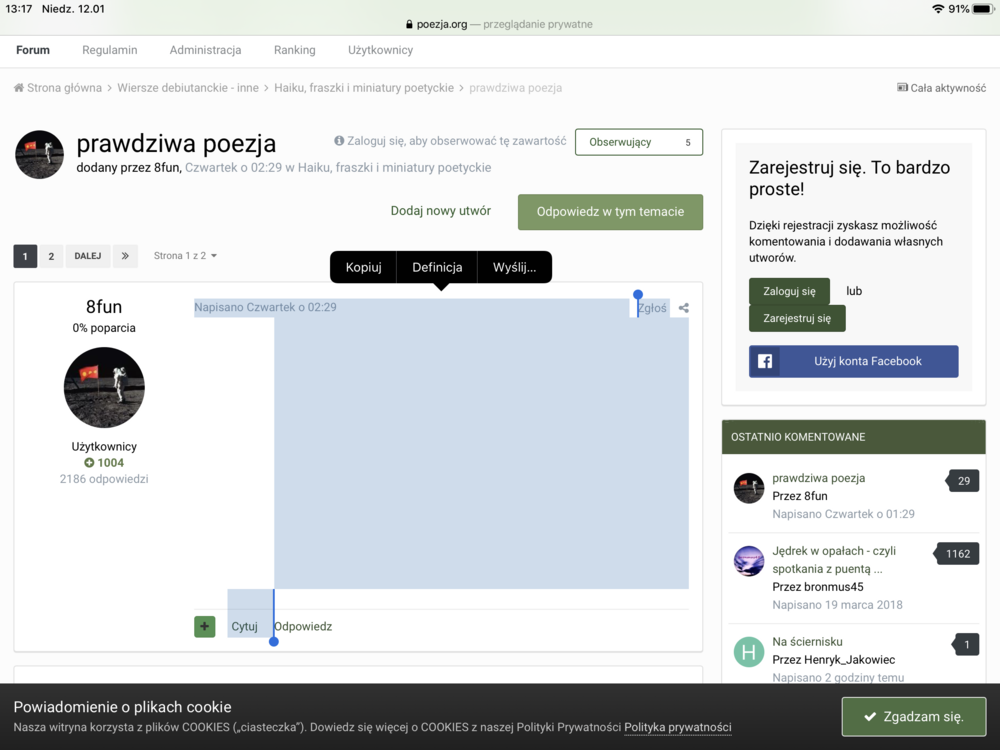This screenshot has height=750, width=1000.
Task: Choose Definicja from the selection popup
Action: 437,267
